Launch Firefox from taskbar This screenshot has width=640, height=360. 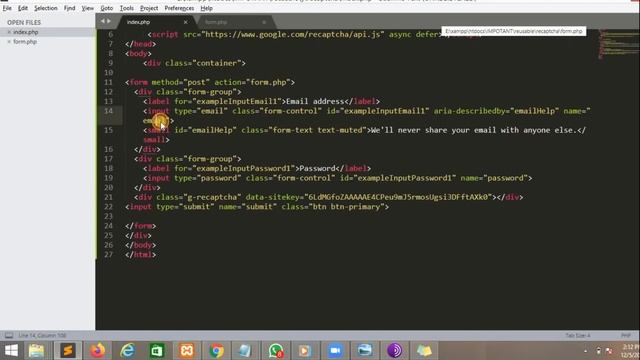pyautogui.click(x=98, y=351)
